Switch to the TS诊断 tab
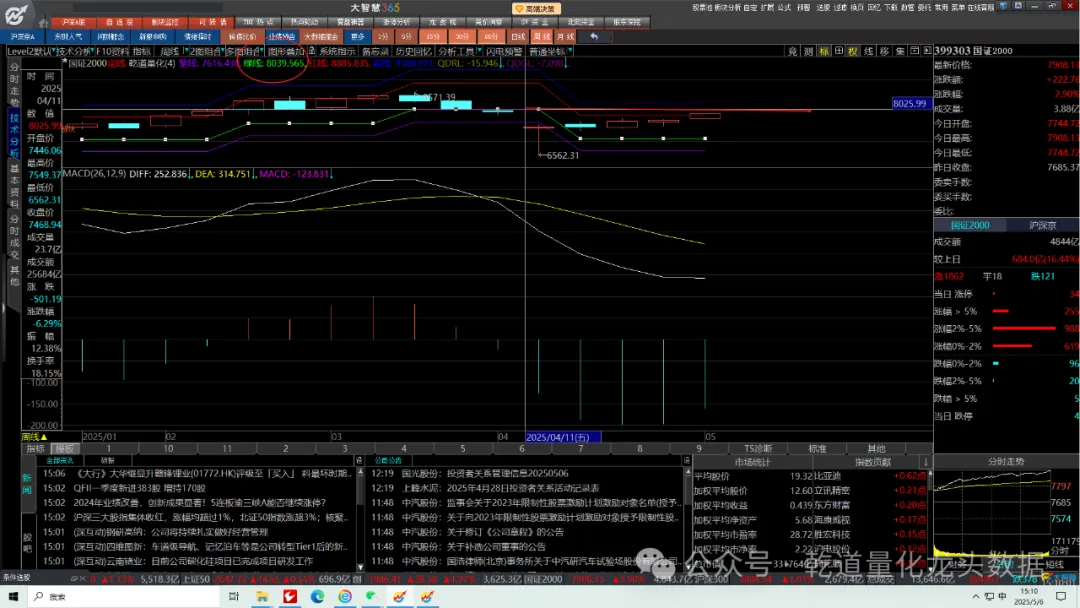The image size is (1080, 608). point(758,449)
